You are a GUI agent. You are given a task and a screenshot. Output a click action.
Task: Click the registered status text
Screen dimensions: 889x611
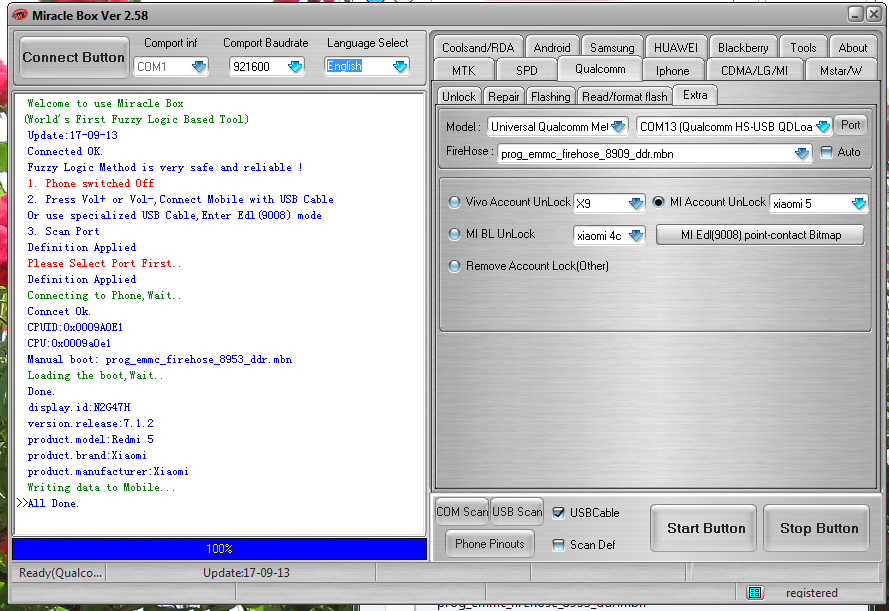coord(811,592)
